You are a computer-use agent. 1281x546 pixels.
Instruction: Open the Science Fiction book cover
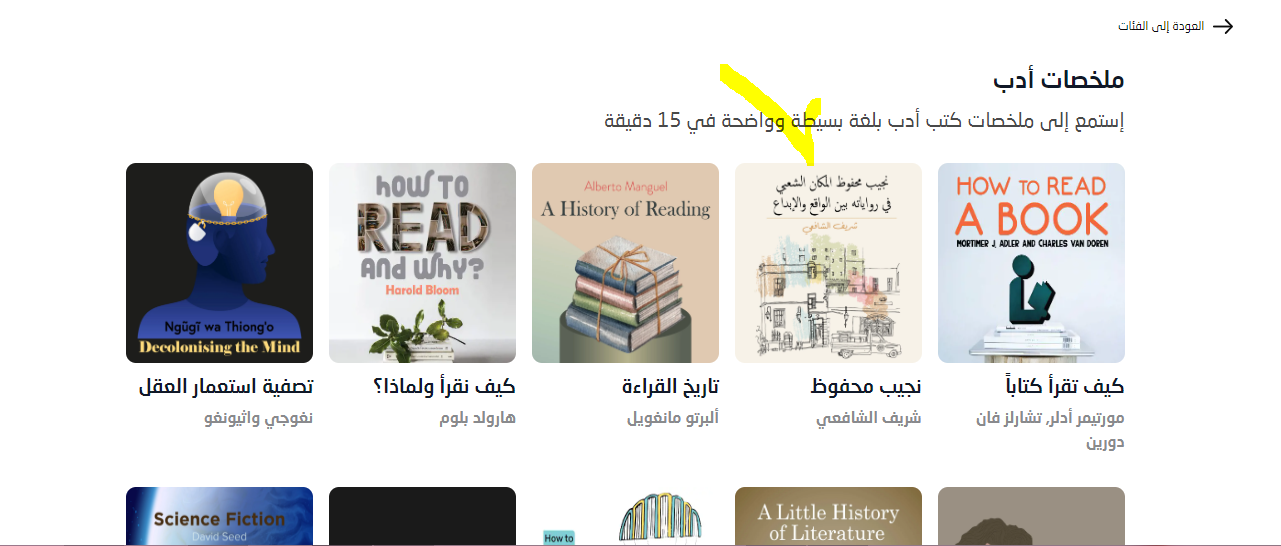click(x=219, y=516)
